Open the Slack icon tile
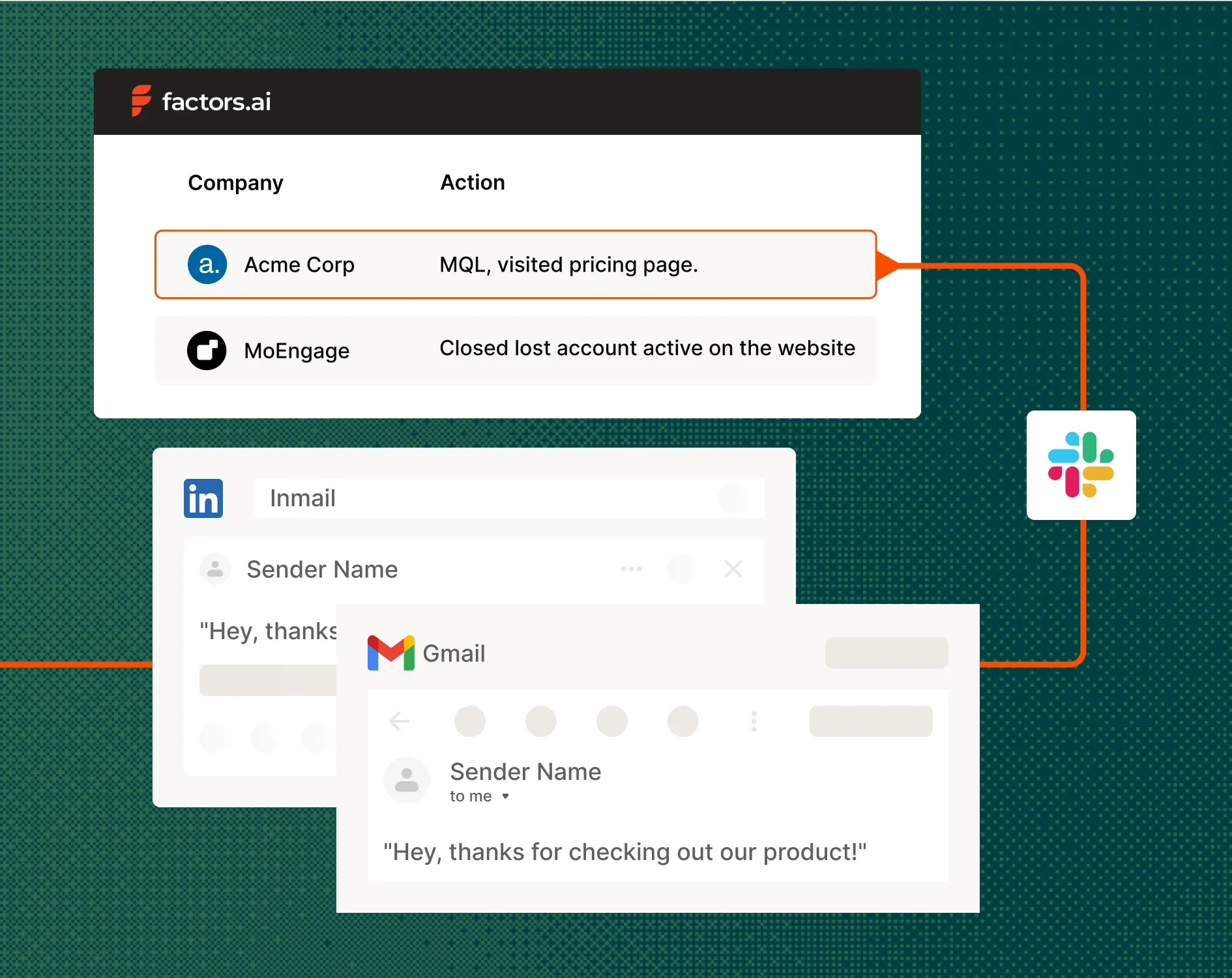 tap(1081, 465)
